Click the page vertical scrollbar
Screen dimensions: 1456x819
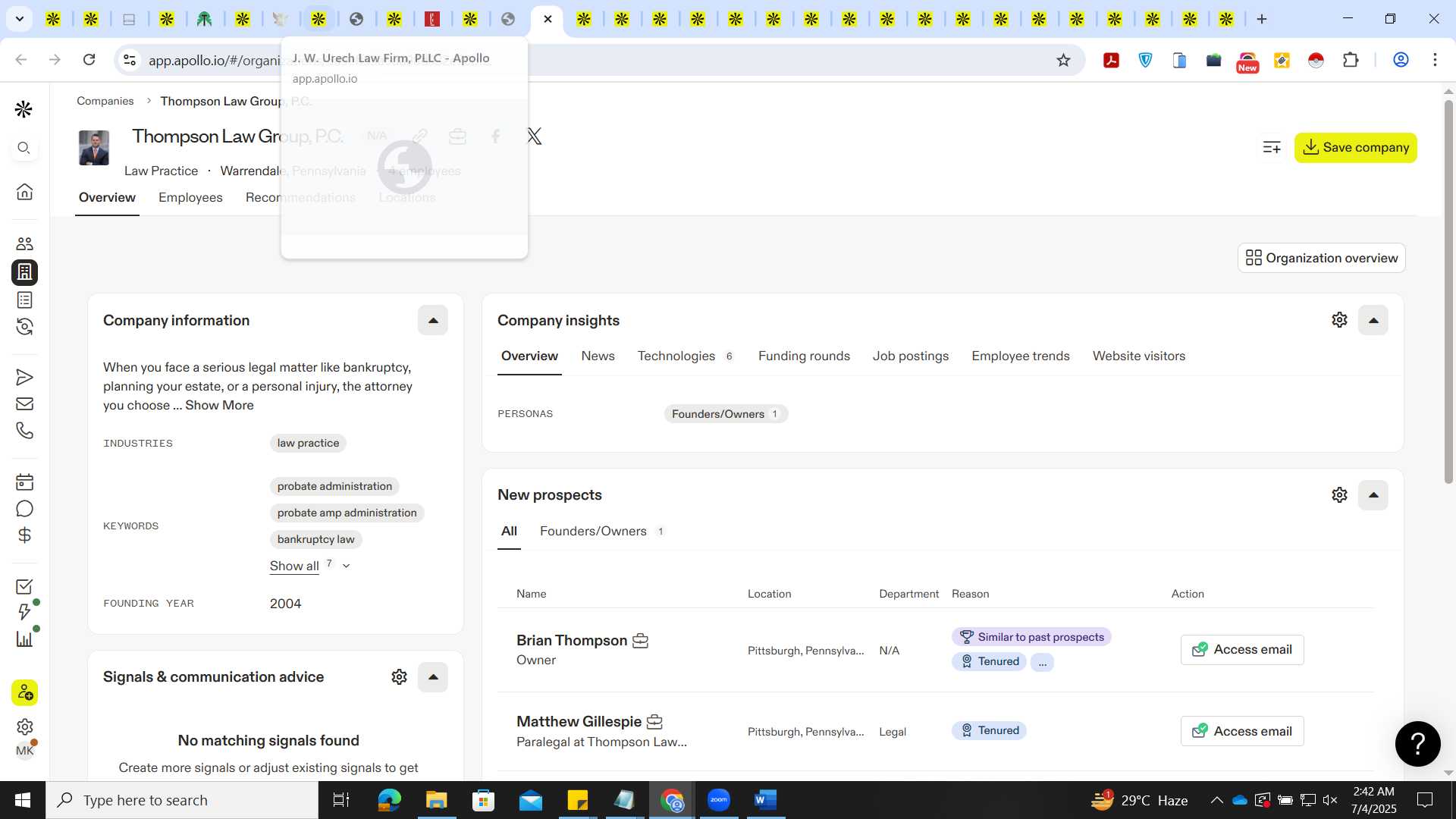pos(1448,292)
